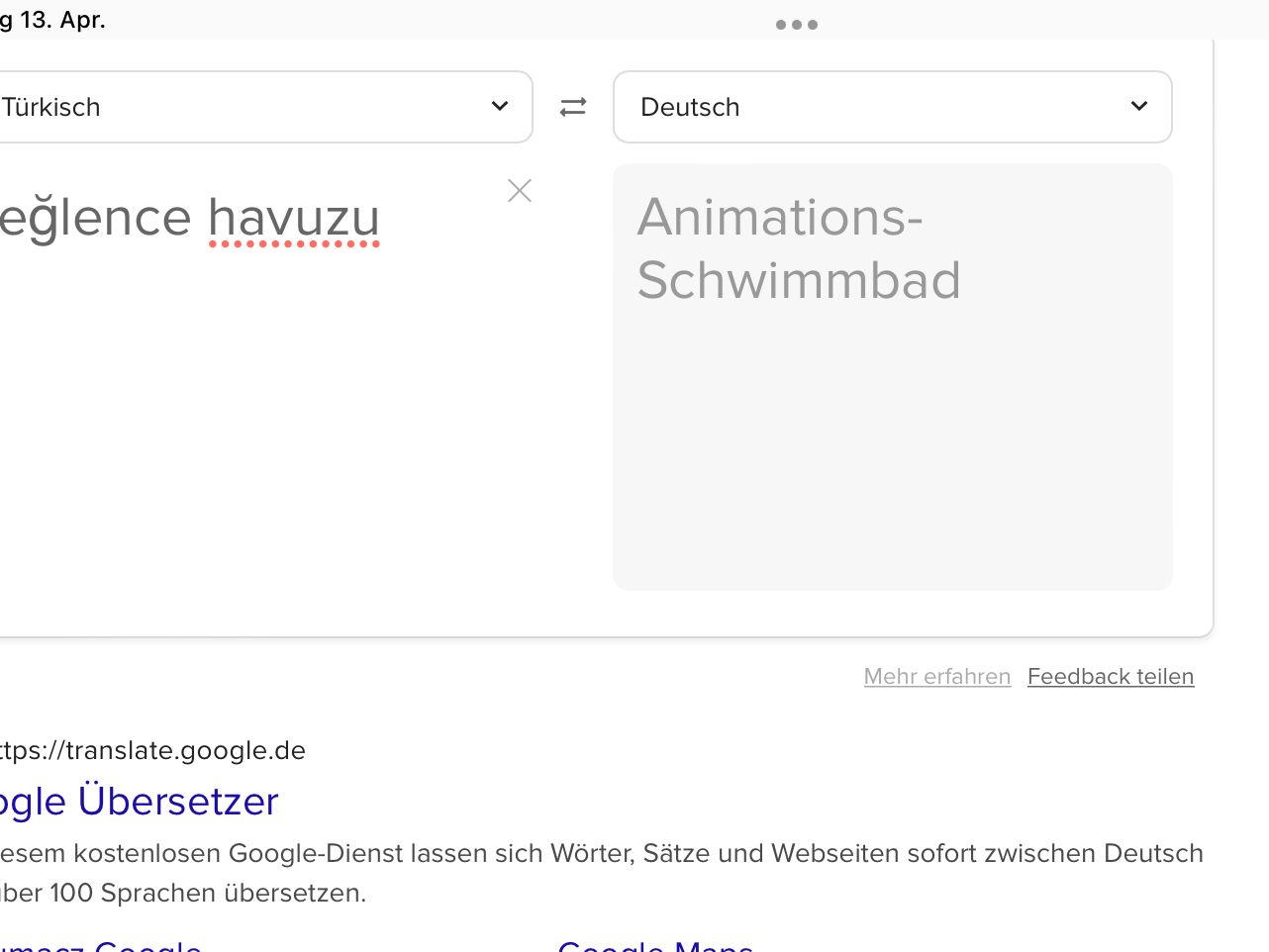Place cursor on the word eğlence
Screen dimensions: 1269x952
pos(96,219)
